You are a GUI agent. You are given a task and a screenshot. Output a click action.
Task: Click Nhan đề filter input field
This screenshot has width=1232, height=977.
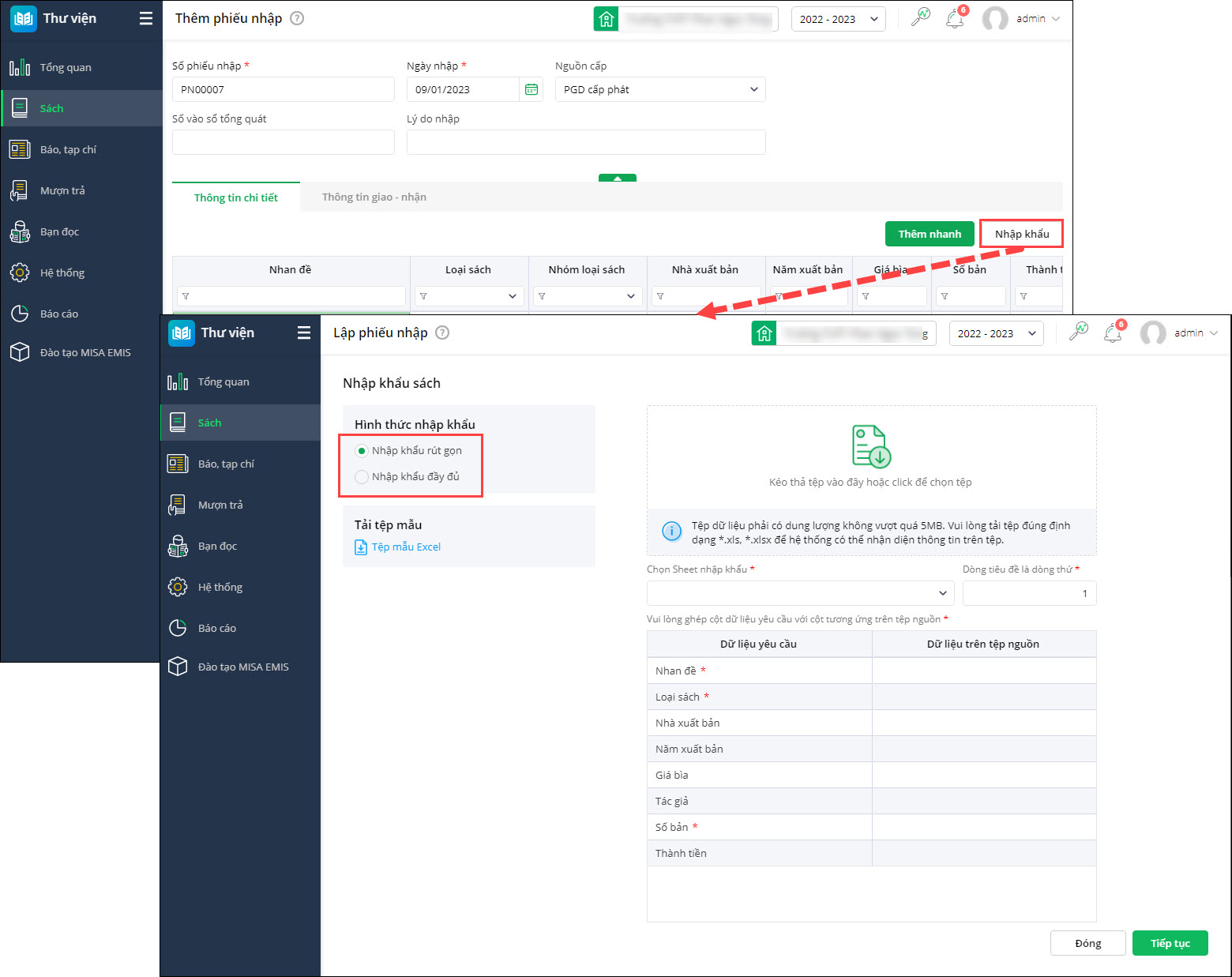point(291,296)
